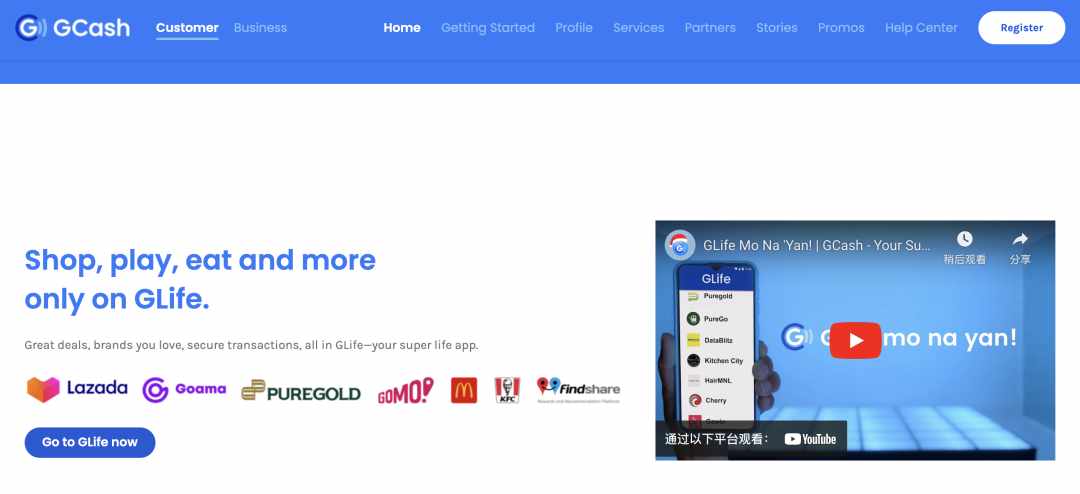Select the Customer tab

pos(187,28)
